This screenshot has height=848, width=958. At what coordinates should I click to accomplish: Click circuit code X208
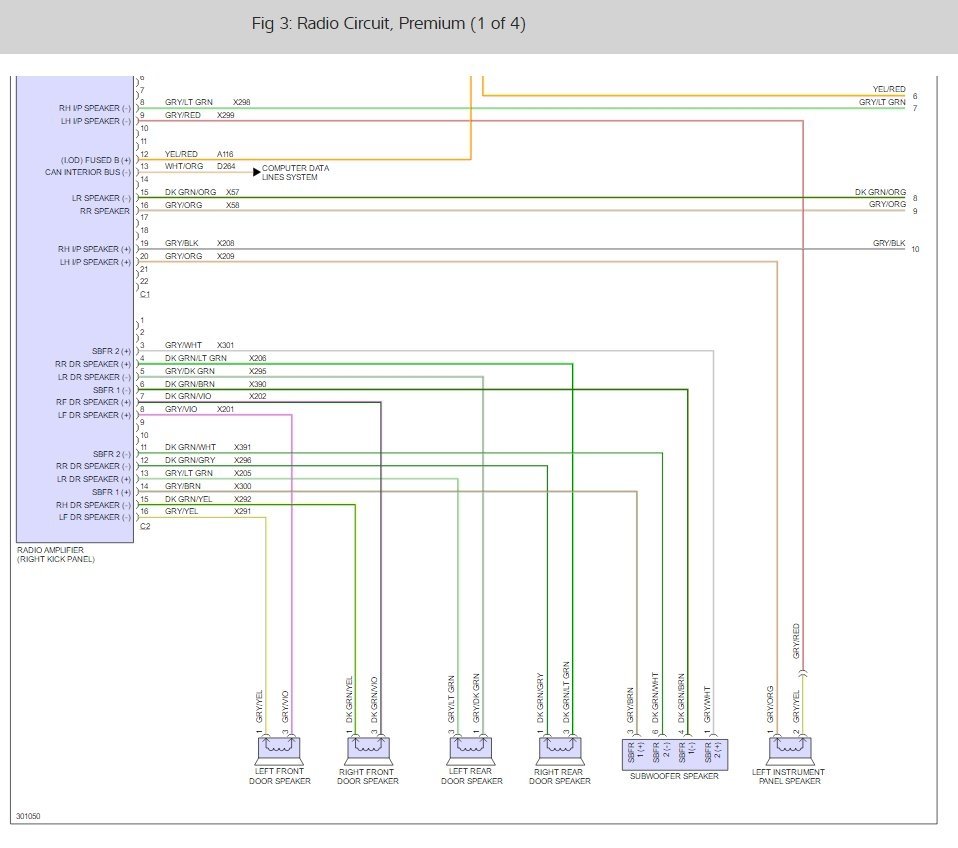click(x=225, y=243)
